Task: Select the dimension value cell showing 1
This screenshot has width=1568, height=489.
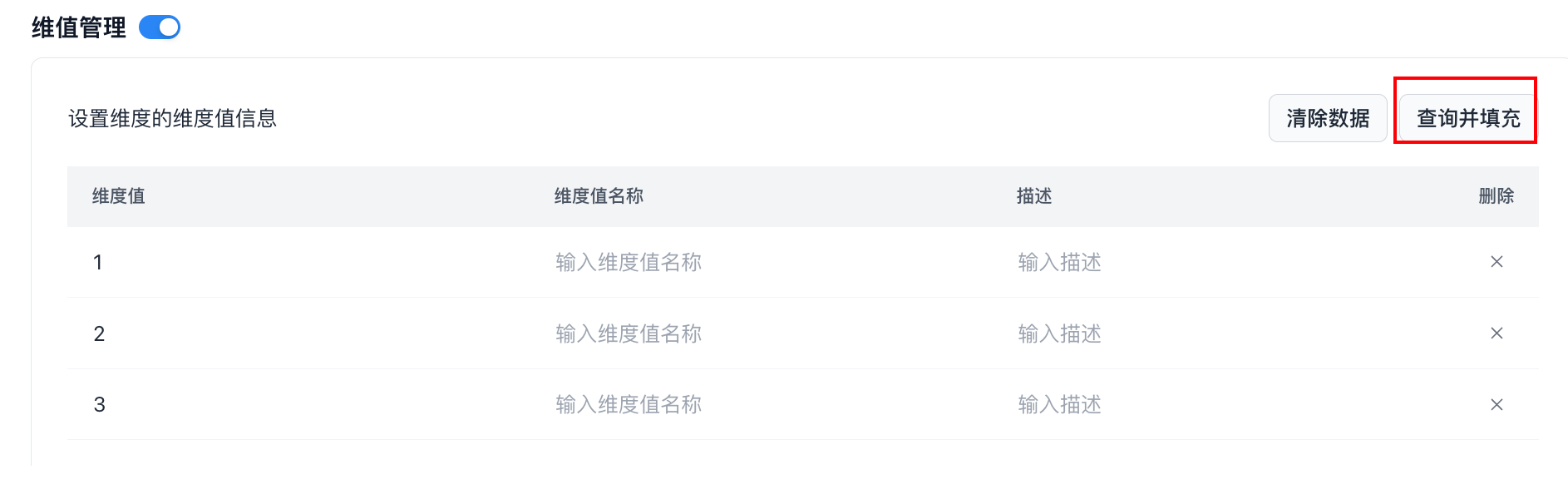Action: (98, 263)
